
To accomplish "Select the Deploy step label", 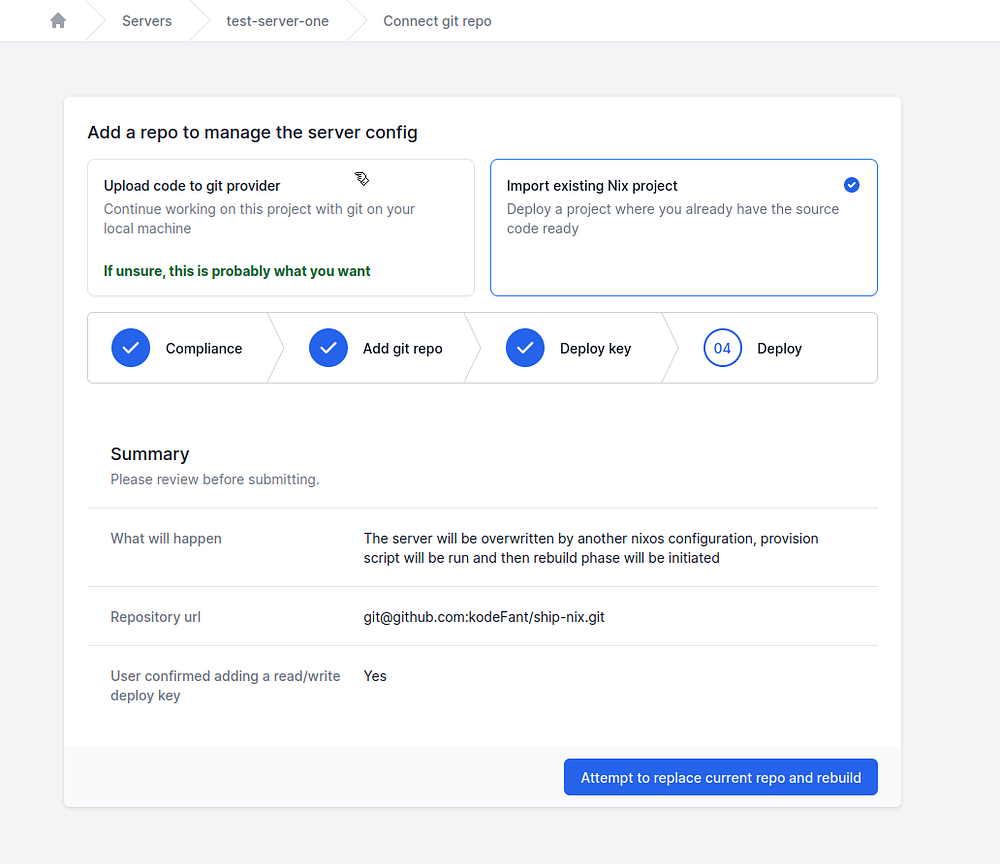I will [x=779, y=349].
